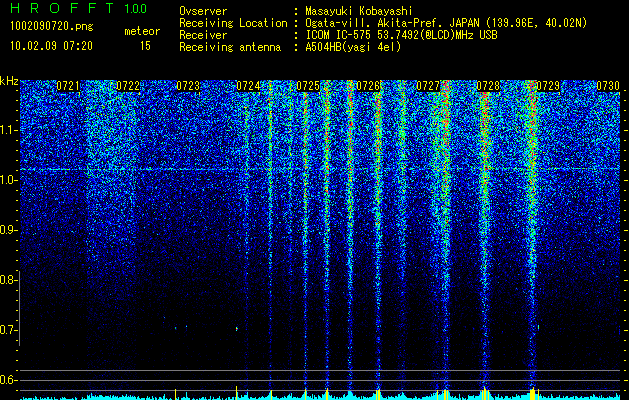Click the 0729 time marker

tap(548, 86)
